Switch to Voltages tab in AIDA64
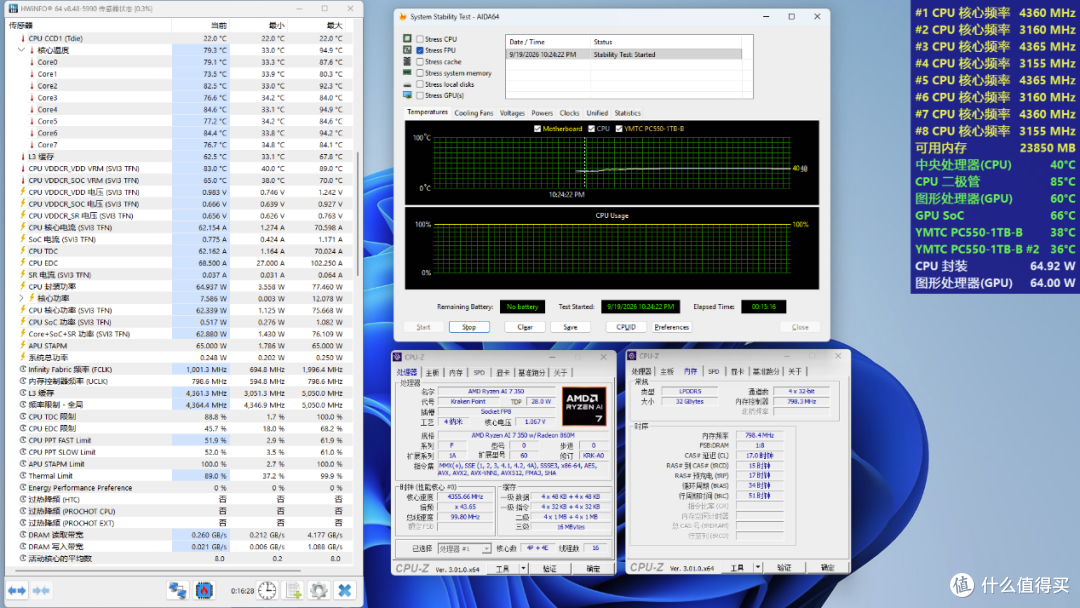This screenshot has height=608, width=1080. (x=512, y=113)
